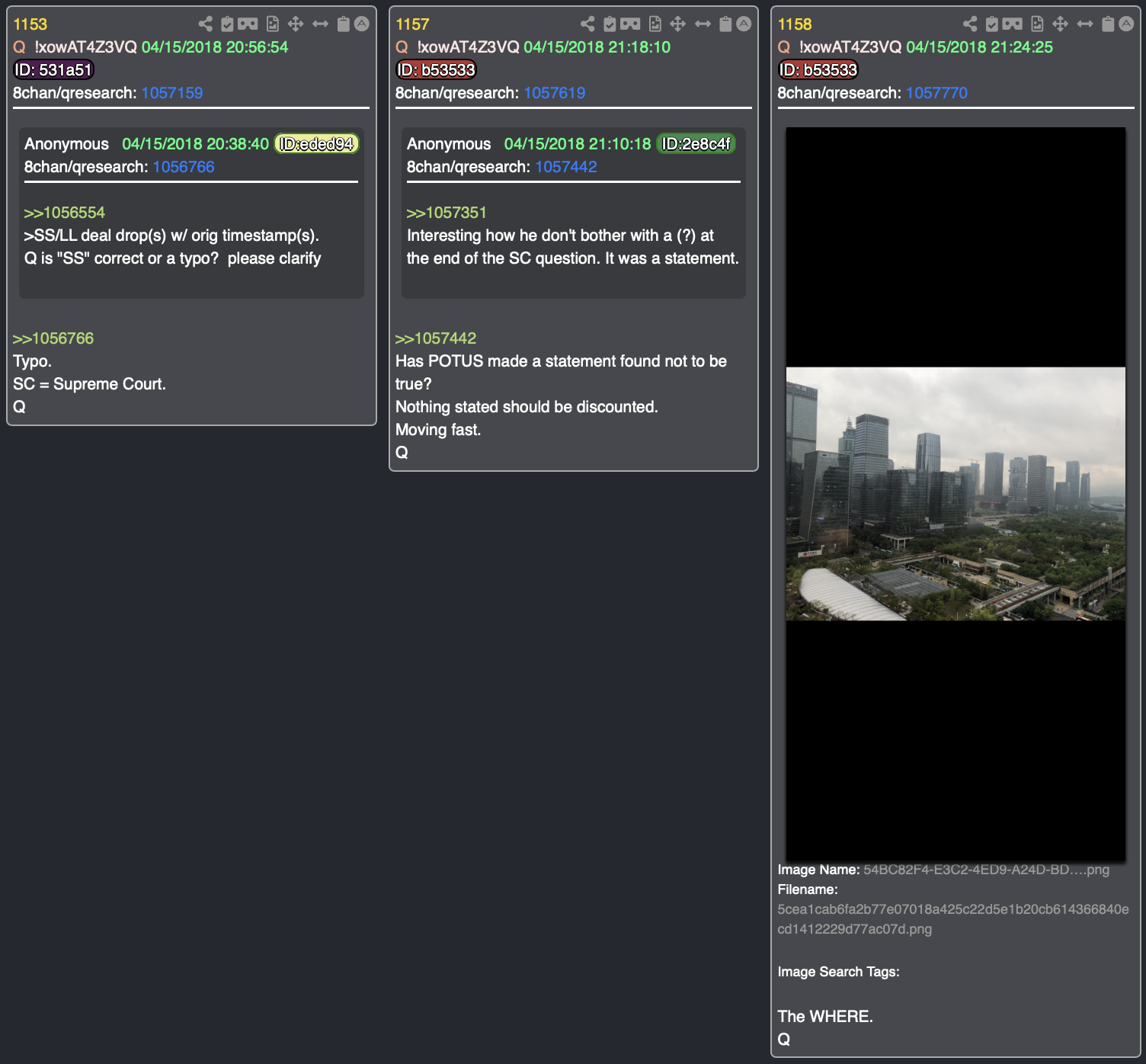Share post 1158 via share icon
This screenshot has width=1146, height=1064.
coord(970,24)
